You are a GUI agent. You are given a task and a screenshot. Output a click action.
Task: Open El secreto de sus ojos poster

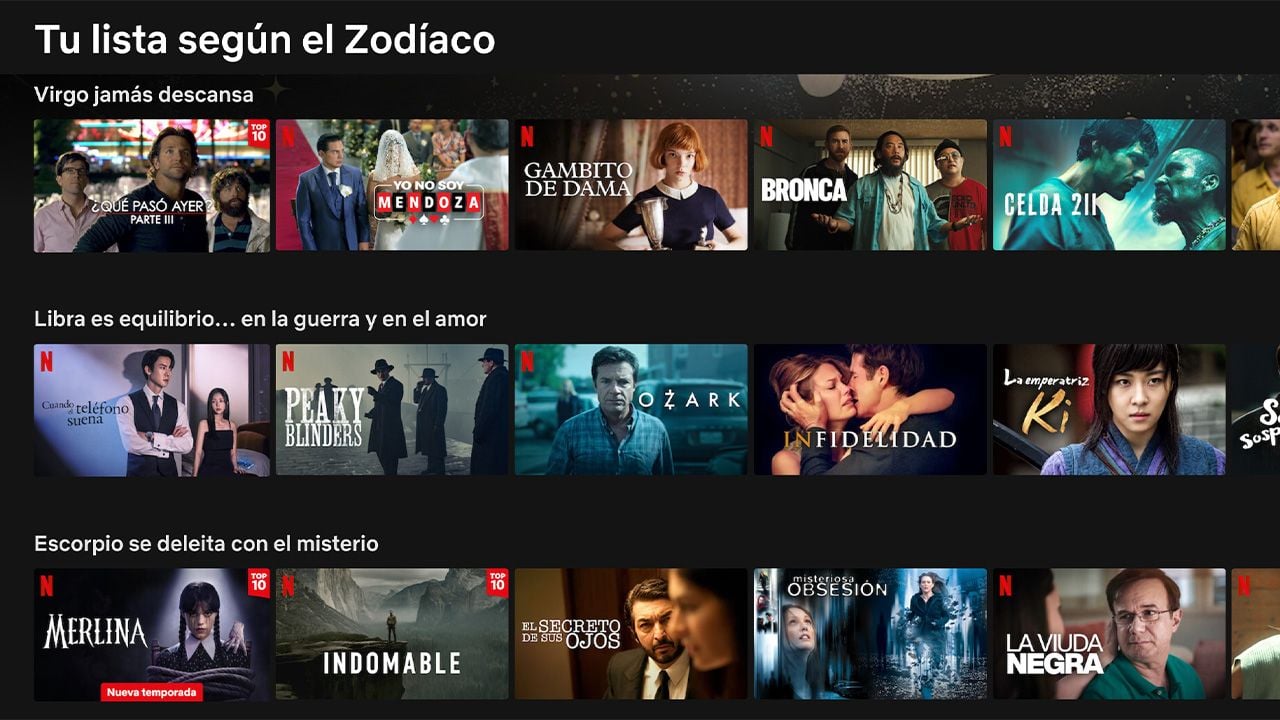coord(631,635)
